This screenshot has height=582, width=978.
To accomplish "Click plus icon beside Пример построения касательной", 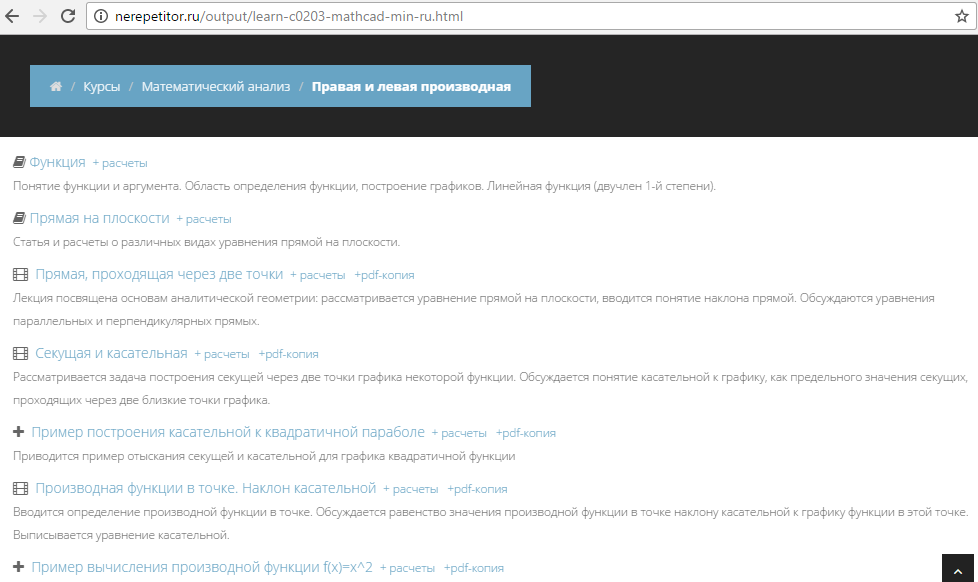I will (19, 432).
